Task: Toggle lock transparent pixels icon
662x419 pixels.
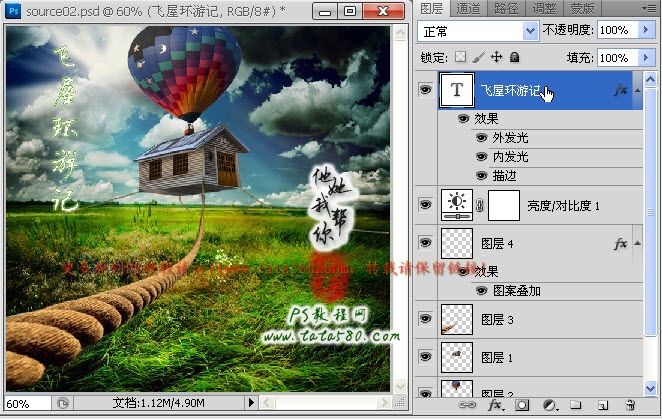Action: point(461,57)
